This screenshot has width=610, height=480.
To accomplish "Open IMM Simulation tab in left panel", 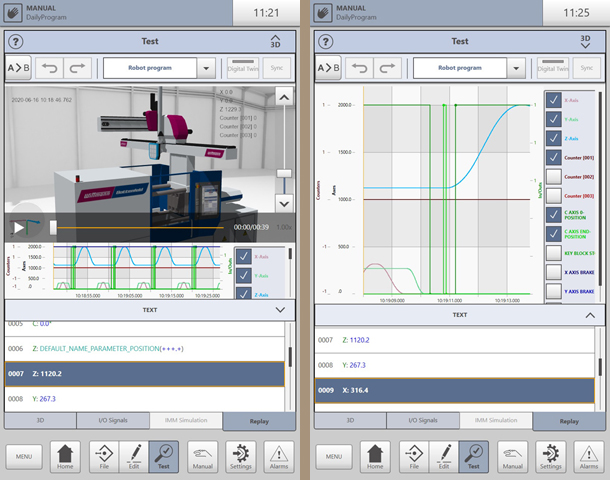I will 186,420.
